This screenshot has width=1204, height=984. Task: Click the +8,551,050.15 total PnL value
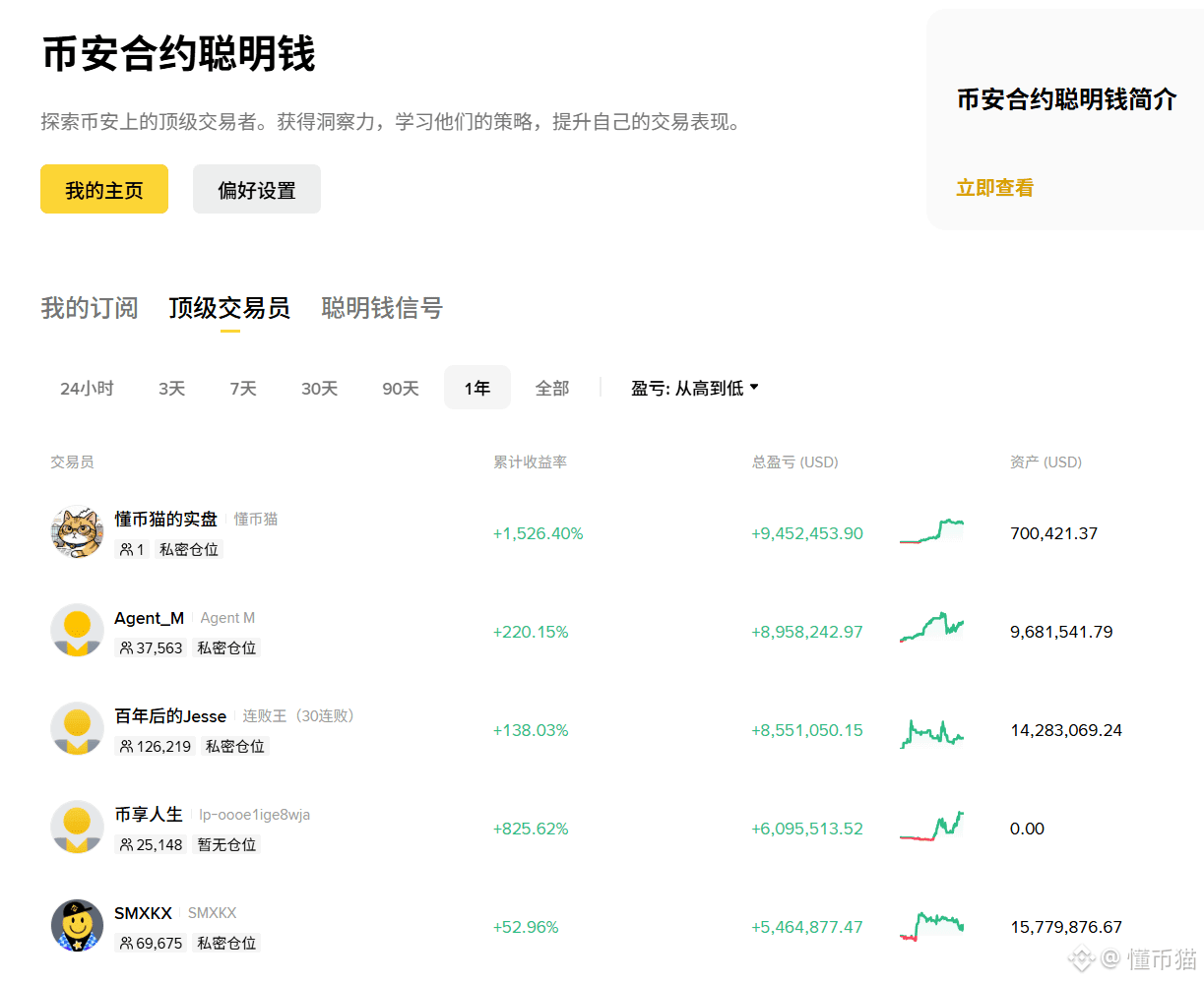807,730
